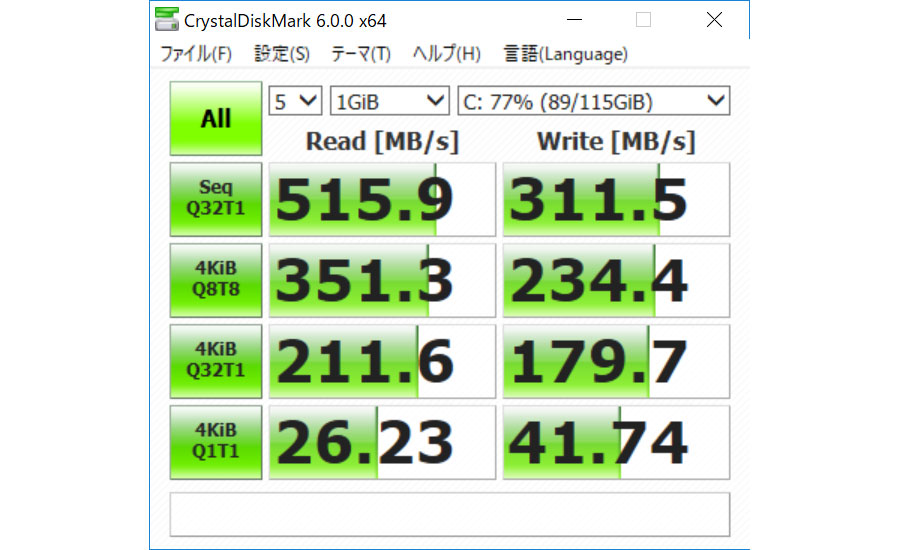
Task: Start the 4KiB Q8T8 benchmark
Action: 216,280
